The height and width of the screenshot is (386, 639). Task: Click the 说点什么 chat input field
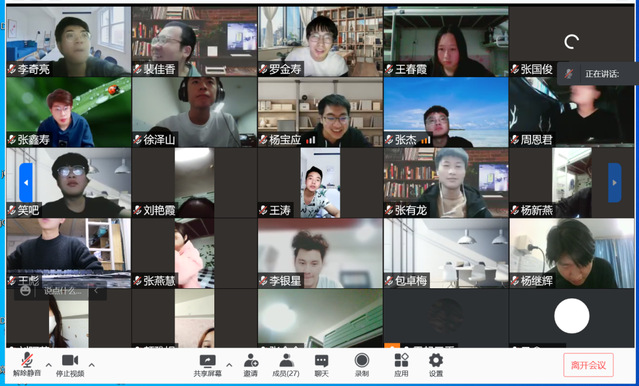[x=63, y=291]
